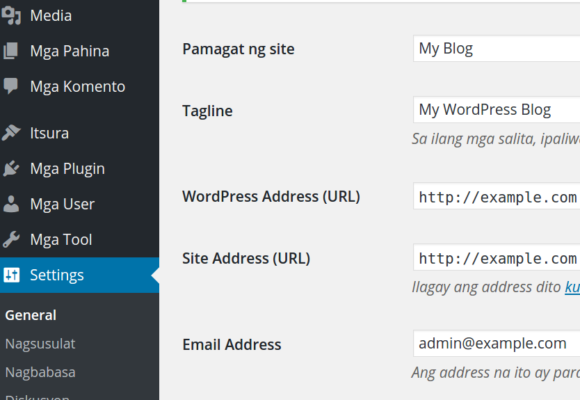Click the Mga Komento speech bubble icon

(x=11, y=86)
